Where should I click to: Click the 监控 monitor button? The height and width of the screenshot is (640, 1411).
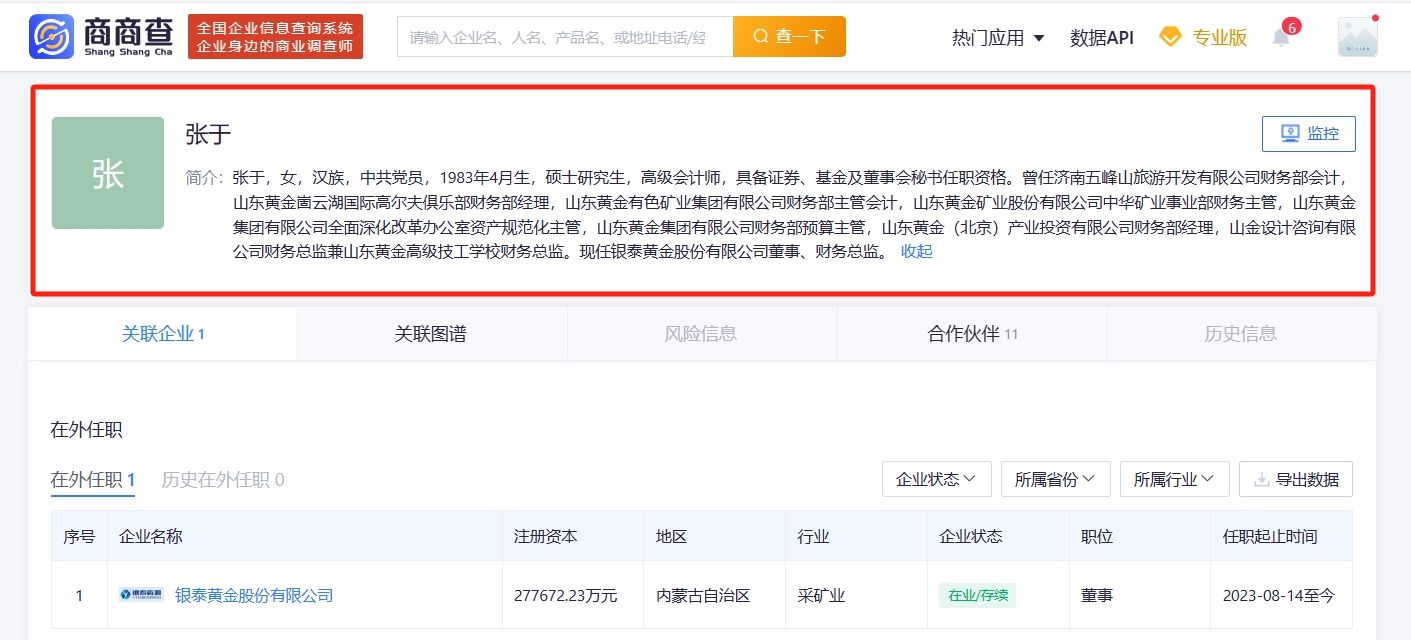[1309, 134]
